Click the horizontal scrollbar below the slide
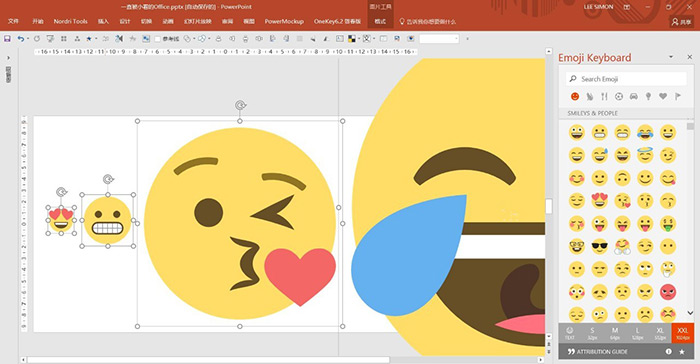Image resolution: width=700 pixels, height=364 pixels. [209, 360]
